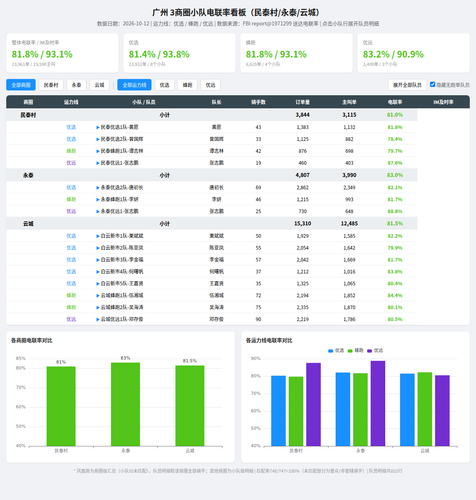476x500 pixels.
Task: Expand the 永泰优选2队 row arrow
Action: click(x=98, y=188)
